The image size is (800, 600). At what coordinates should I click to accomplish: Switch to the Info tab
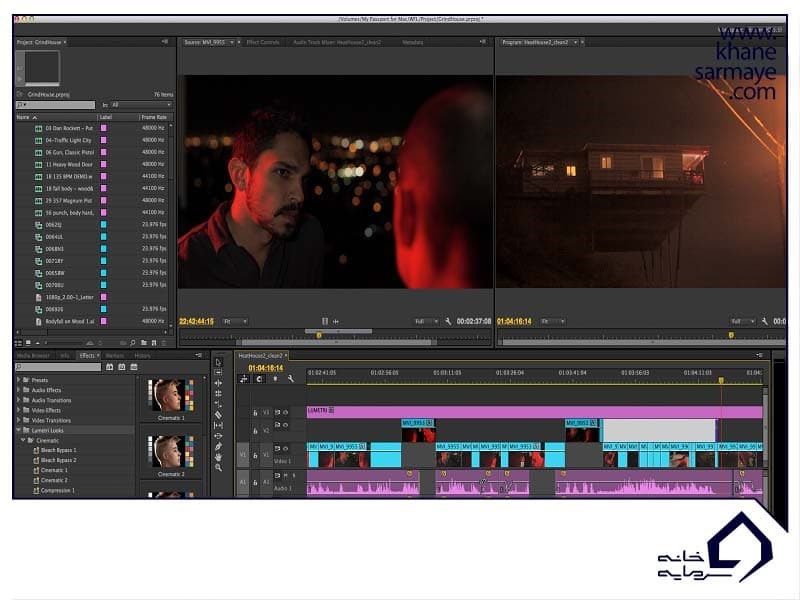coord(65,356)
